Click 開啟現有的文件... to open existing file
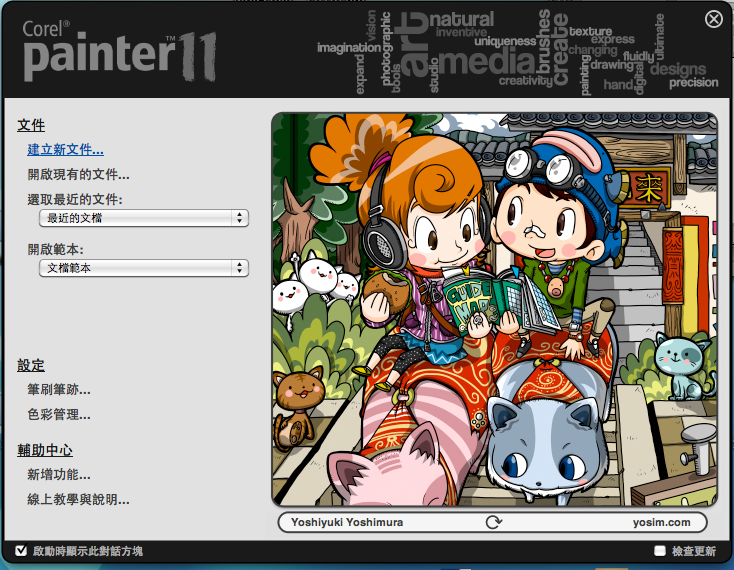The width and height of the screenshot is (734, 570). [x=78, y=175]
